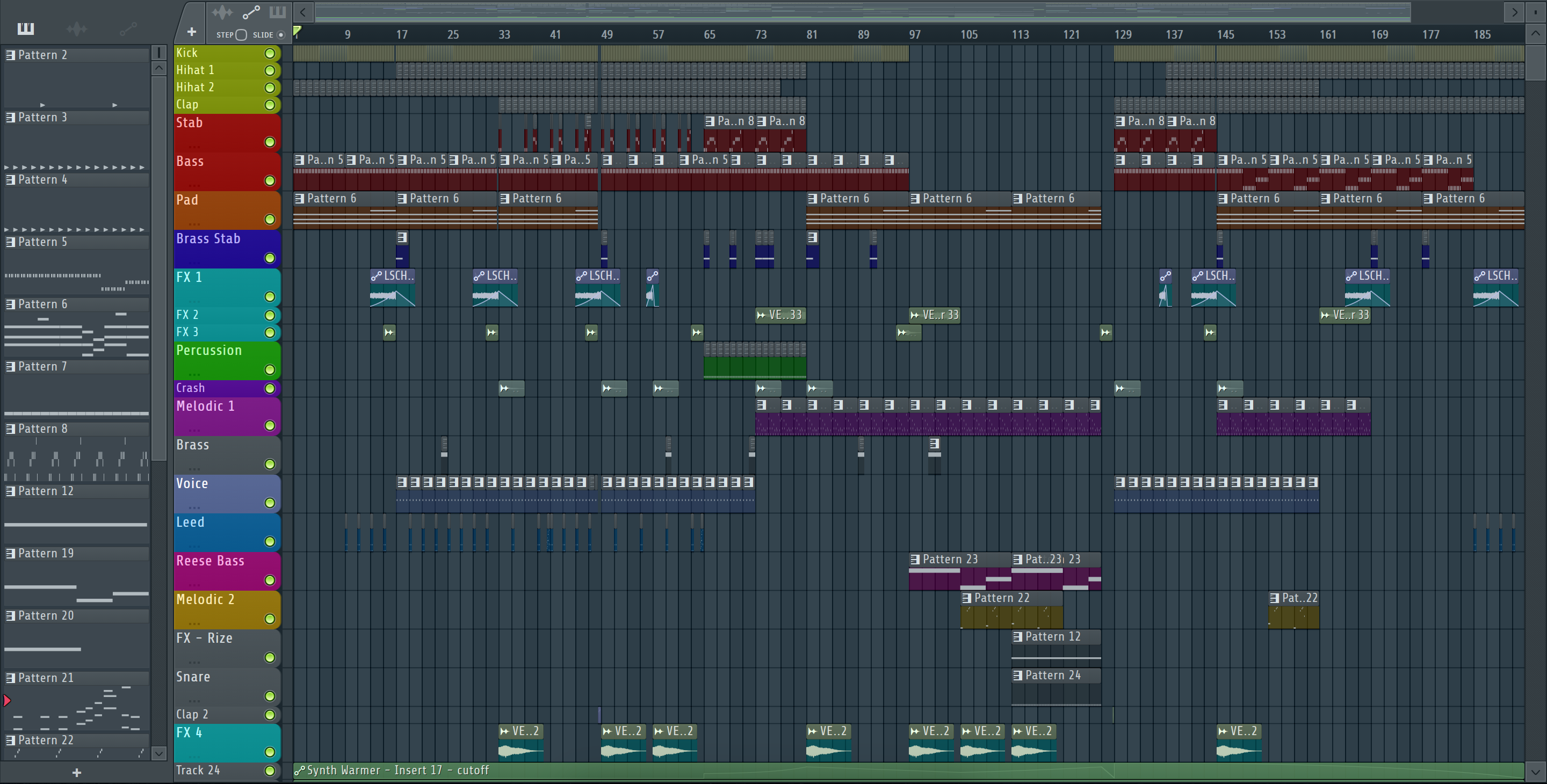Image resolution: width=1547 pixels, height=784 pixels.
Task: Click the picker panel scroll down arrow
Action: coord(159,753)
